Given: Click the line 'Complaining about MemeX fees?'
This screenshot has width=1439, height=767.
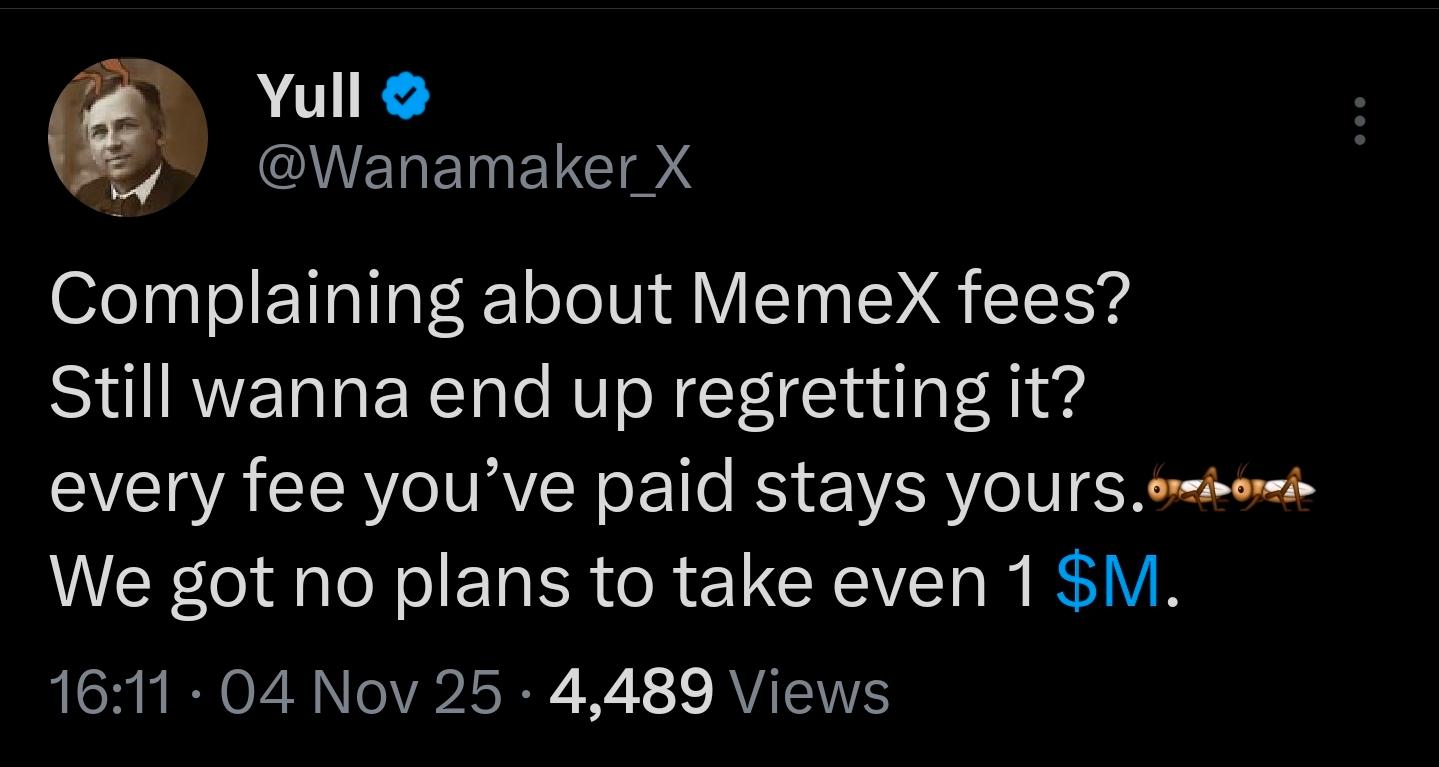Looking at the screenshot, I should (588, 299).
